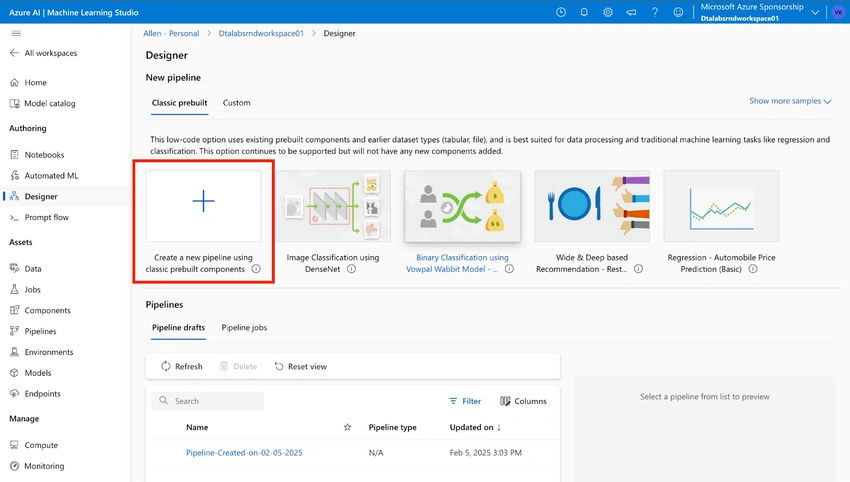
Task: Open the help question mark icon
Action: tap(655, 12)
